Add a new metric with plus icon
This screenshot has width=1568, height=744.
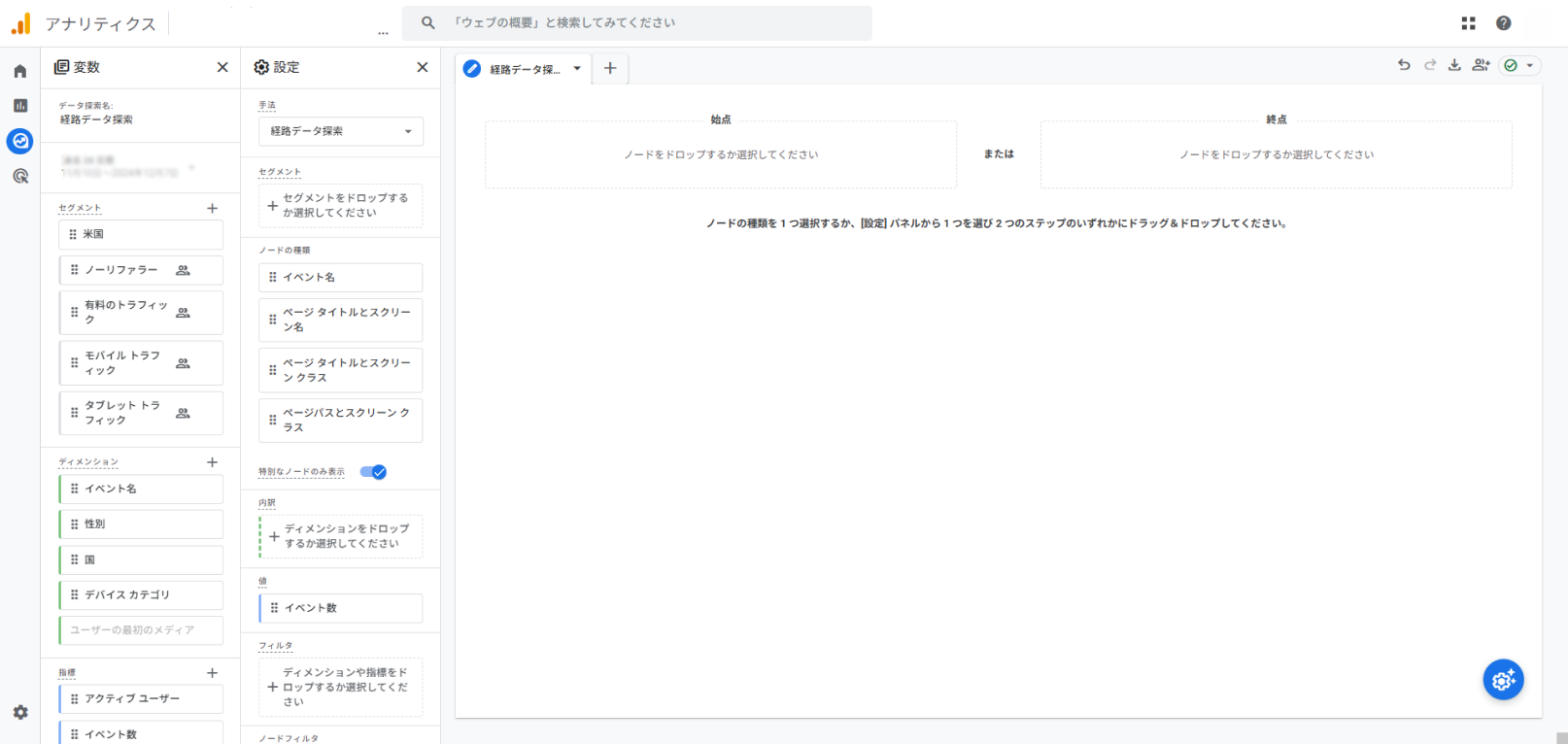point(212,673)
